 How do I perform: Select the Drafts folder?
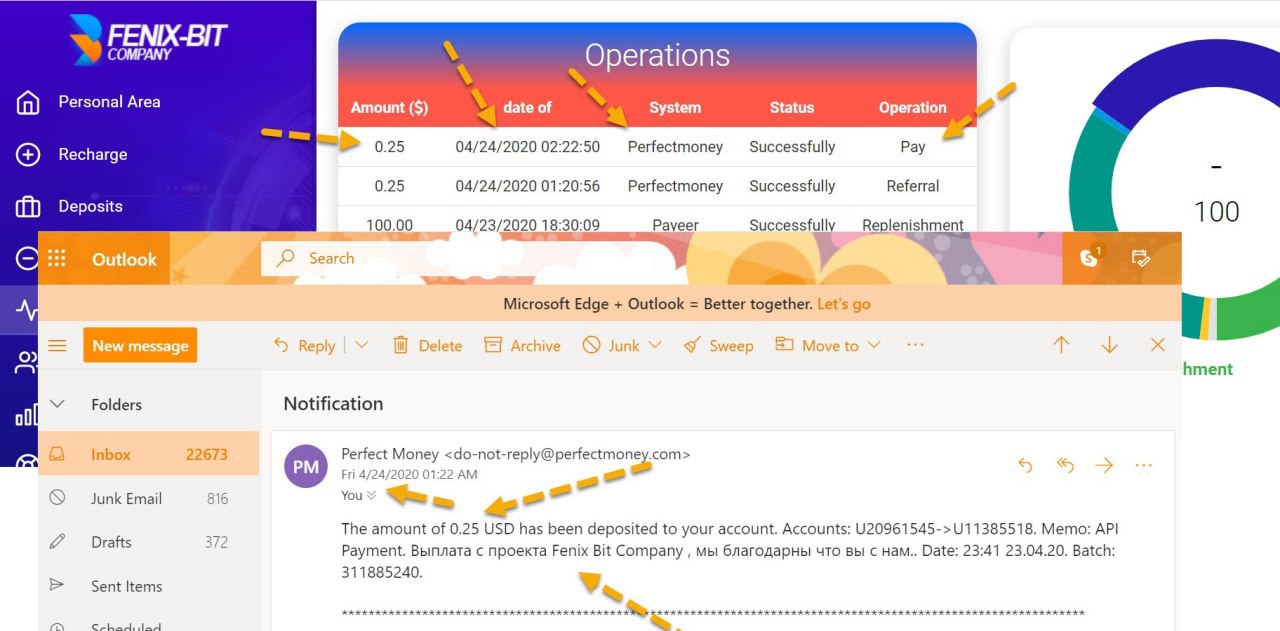(x=148, y=542)
